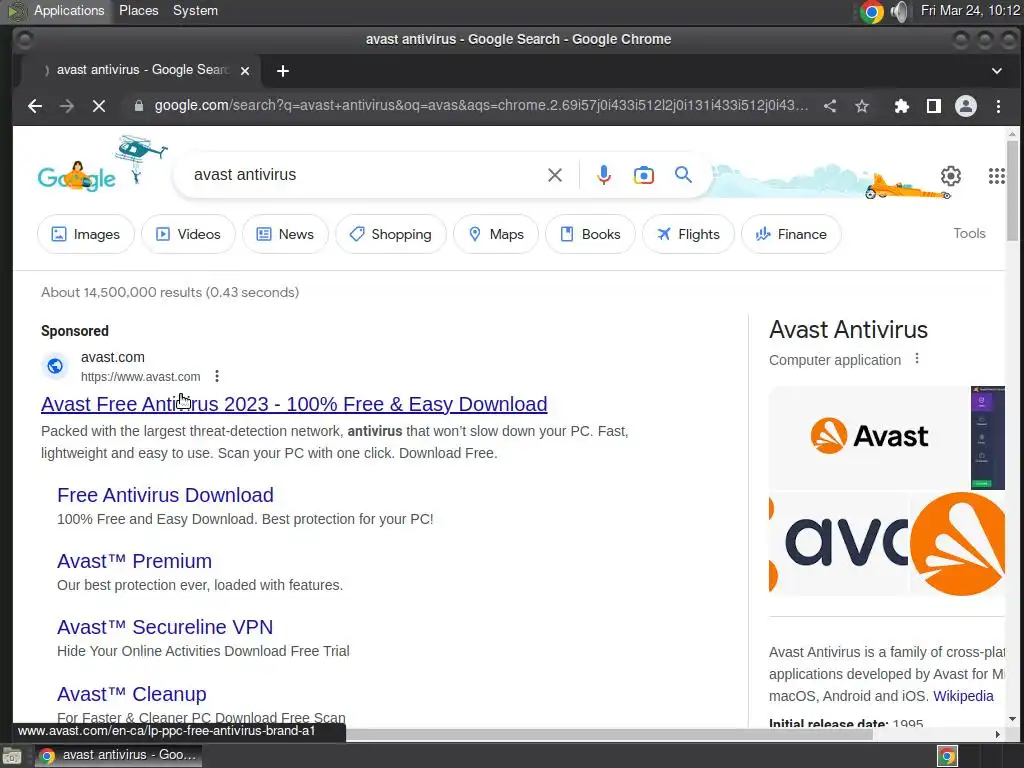Viewport: 1024px width, 768px height.
Task: Start voice search with the microphone
Action: 604,175
